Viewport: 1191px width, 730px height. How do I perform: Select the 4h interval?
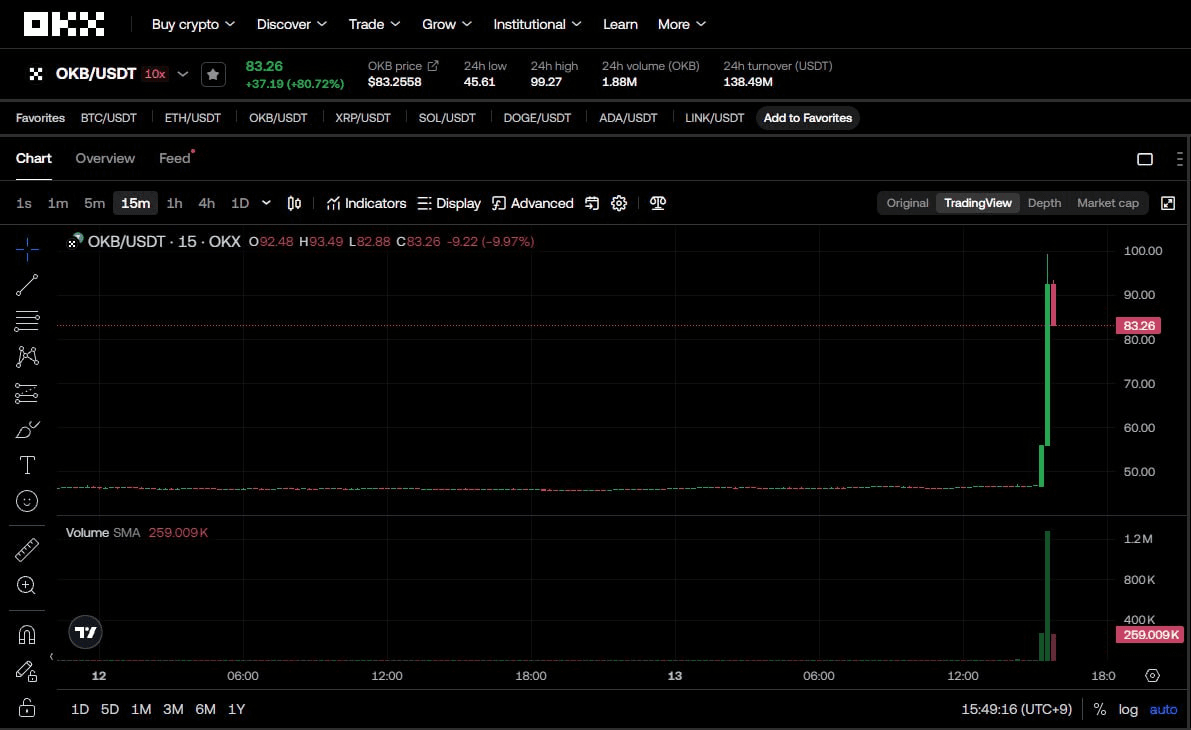(206, 203)
